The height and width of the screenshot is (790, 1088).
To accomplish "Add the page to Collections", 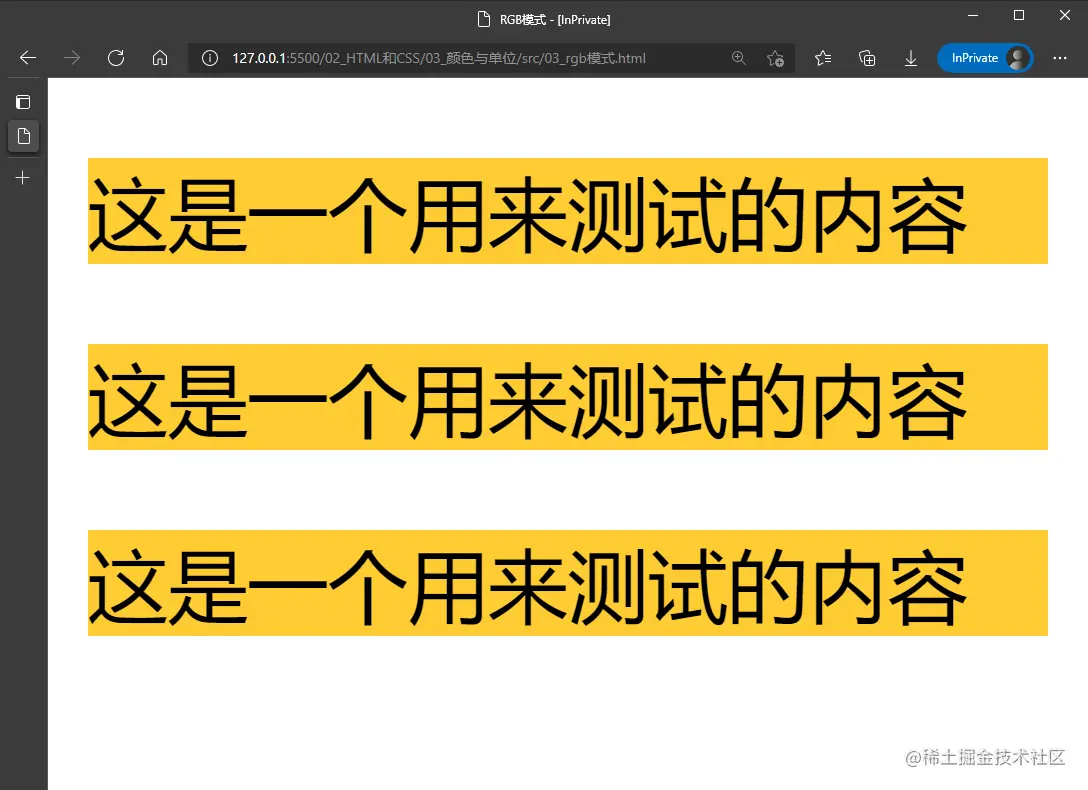I will (866, 58).
